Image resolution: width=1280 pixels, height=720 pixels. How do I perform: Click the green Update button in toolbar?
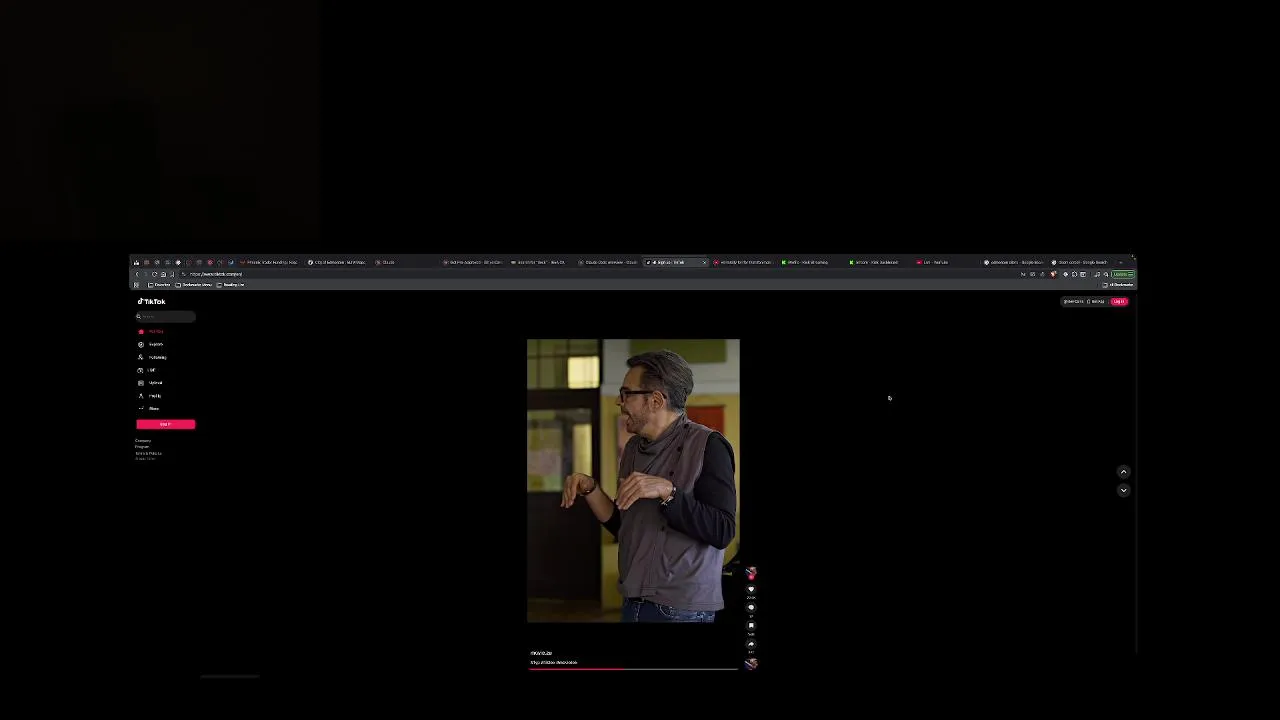point(1123,274)
